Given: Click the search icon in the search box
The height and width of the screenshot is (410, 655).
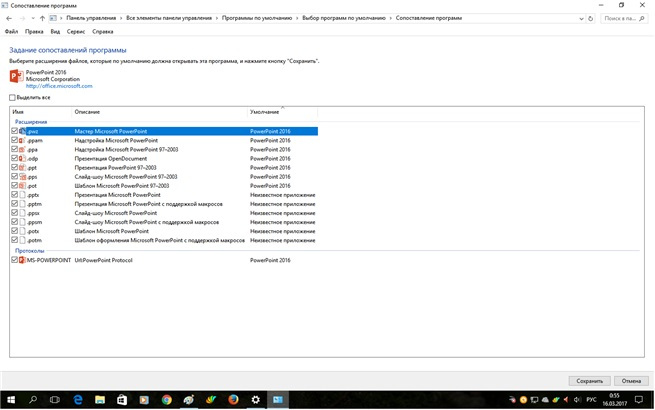Looking at the screenshot, I should 642,18.
